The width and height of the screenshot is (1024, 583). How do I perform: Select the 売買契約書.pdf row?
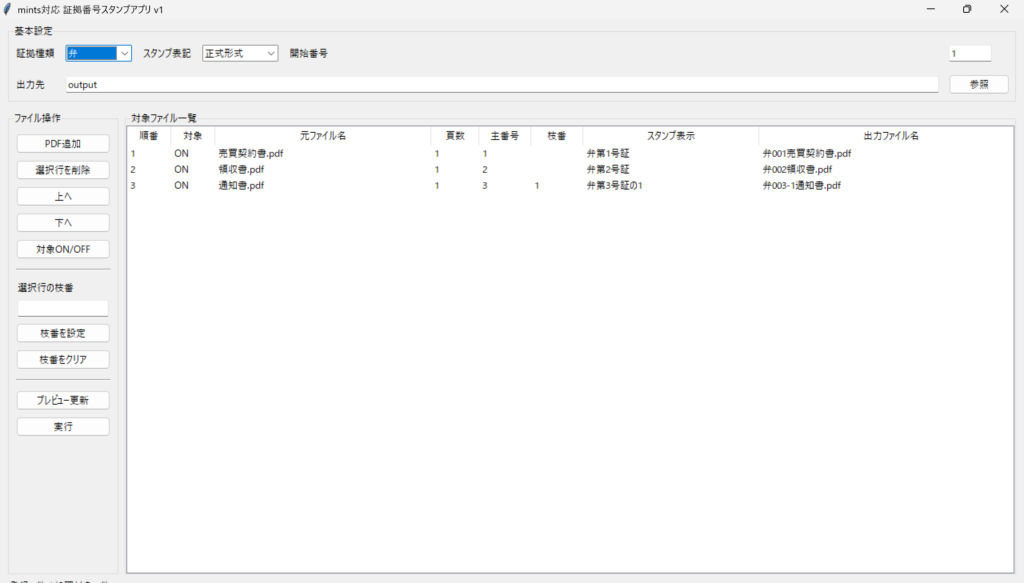tap(250, 154)
